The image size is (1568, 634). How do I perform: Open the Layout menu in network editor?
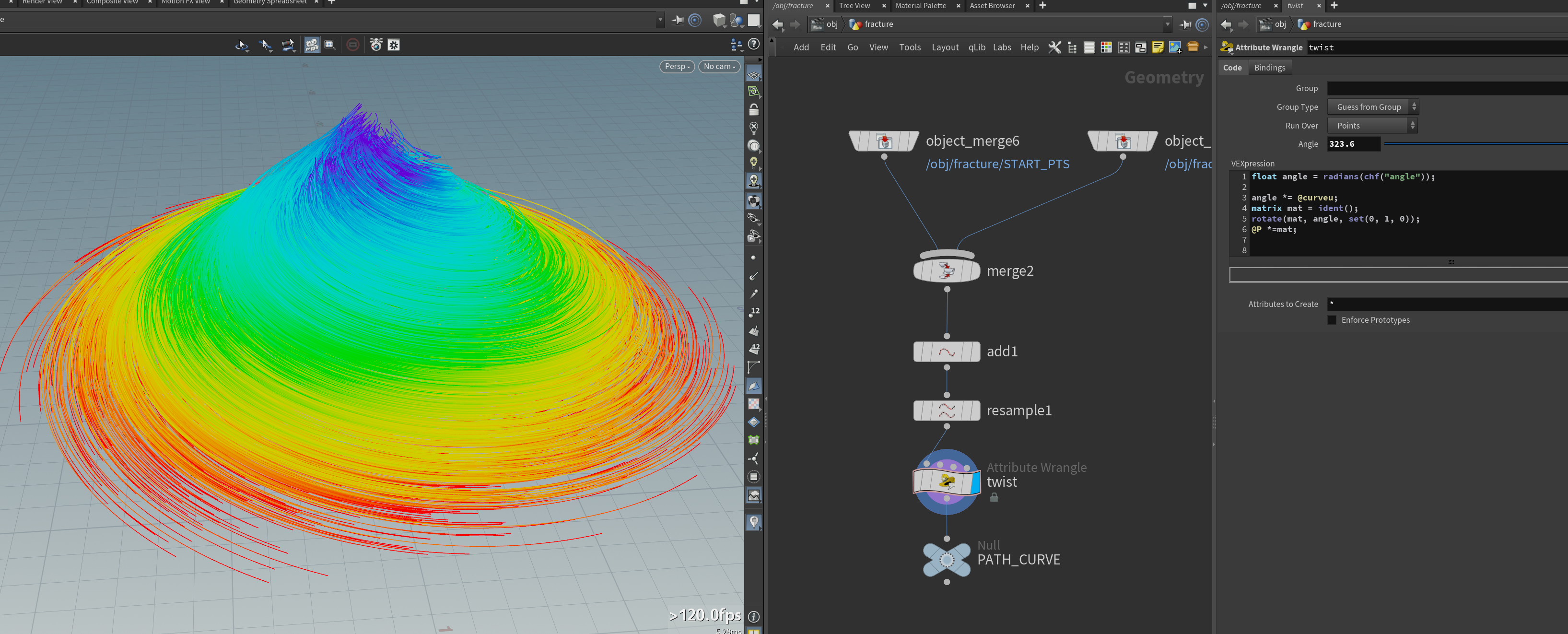(945, 47)
